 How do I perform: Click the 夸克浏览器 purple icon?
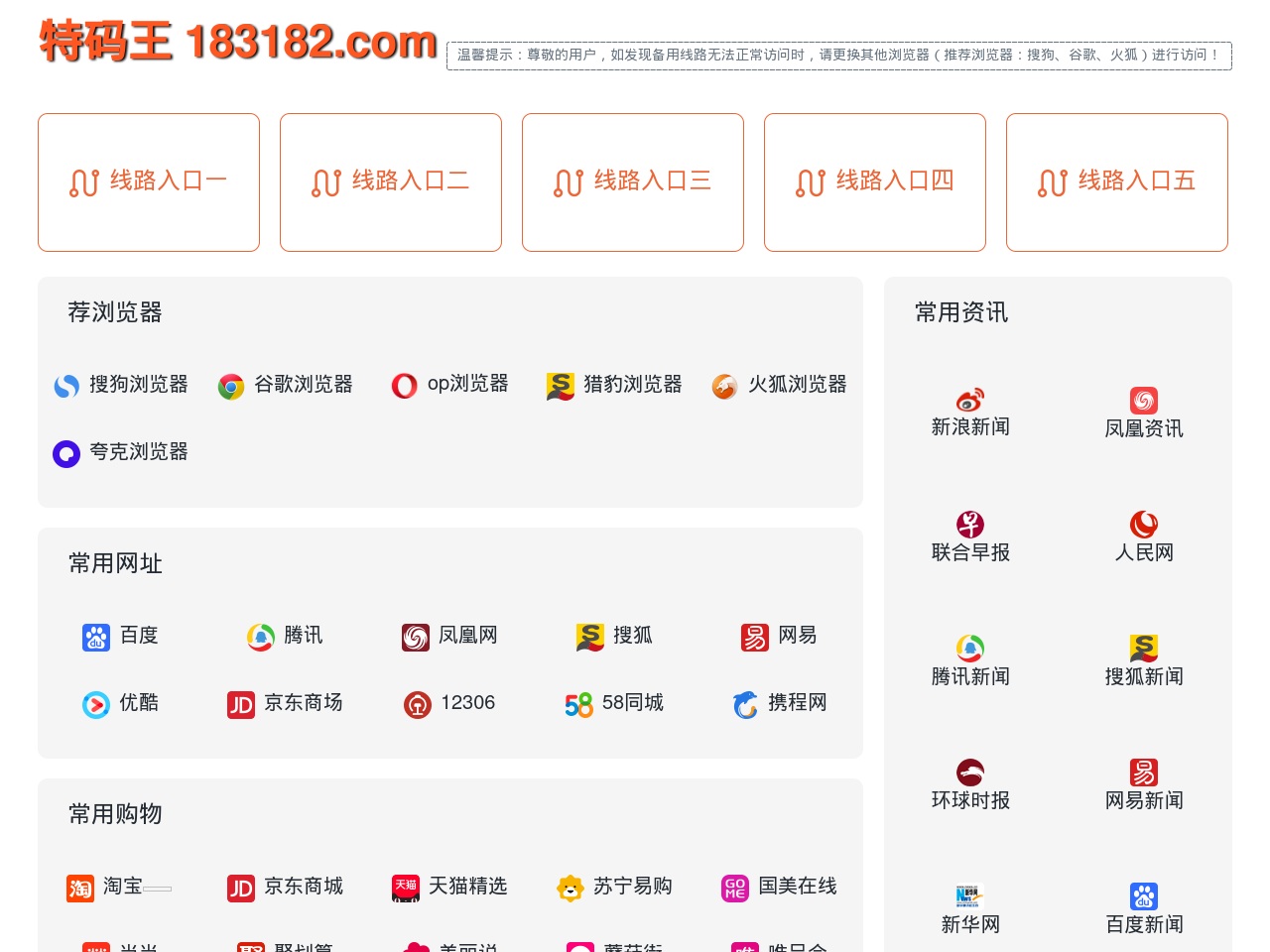(66, 454)
